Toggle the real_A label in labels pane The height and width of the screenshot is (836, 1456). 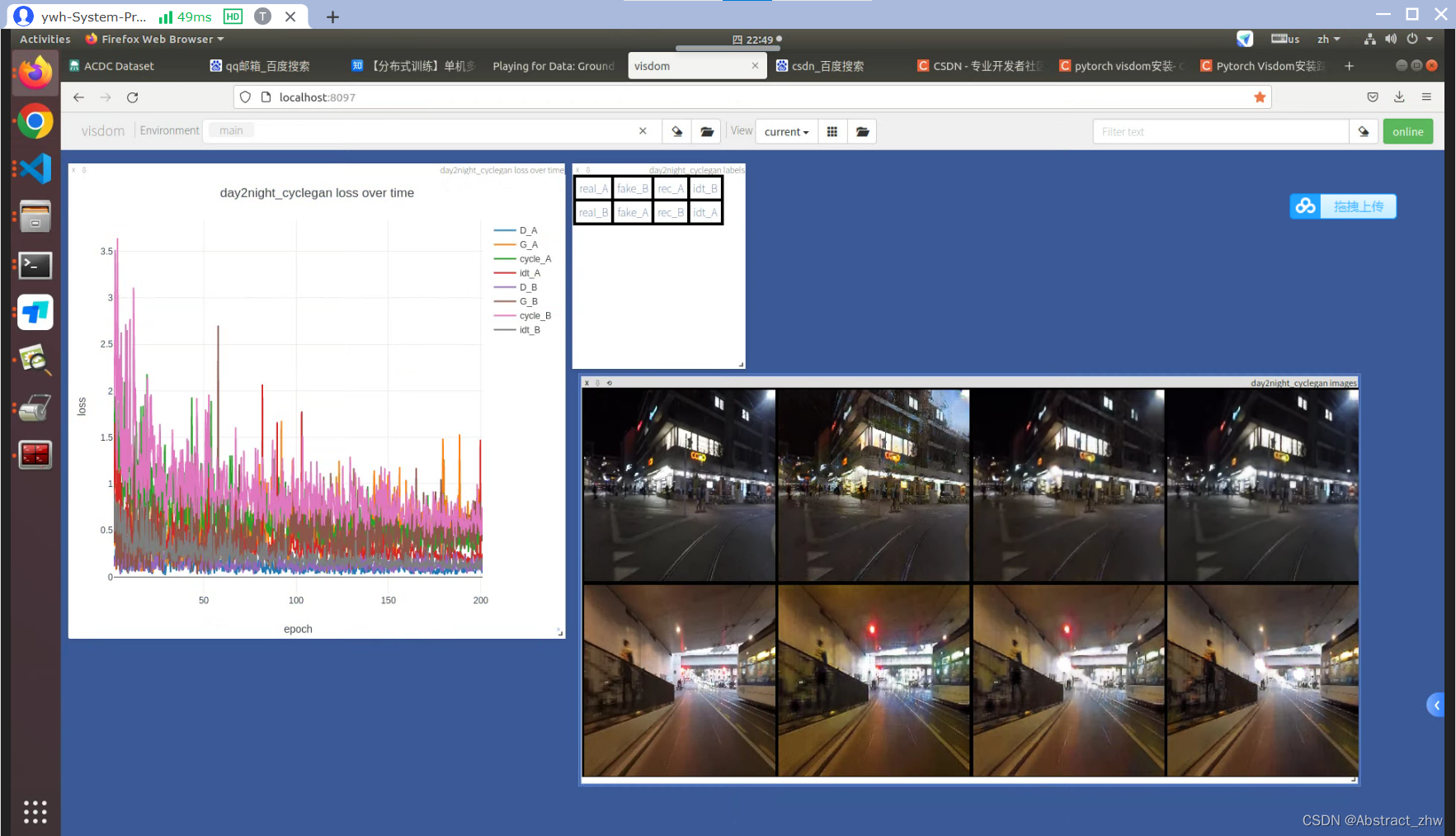coord(593,188)
